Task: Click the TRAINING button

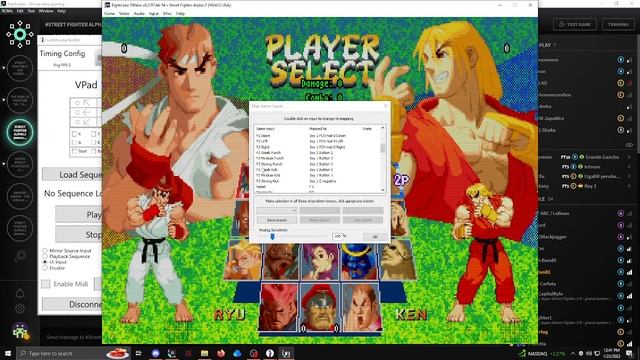Action: click(618, 24)
